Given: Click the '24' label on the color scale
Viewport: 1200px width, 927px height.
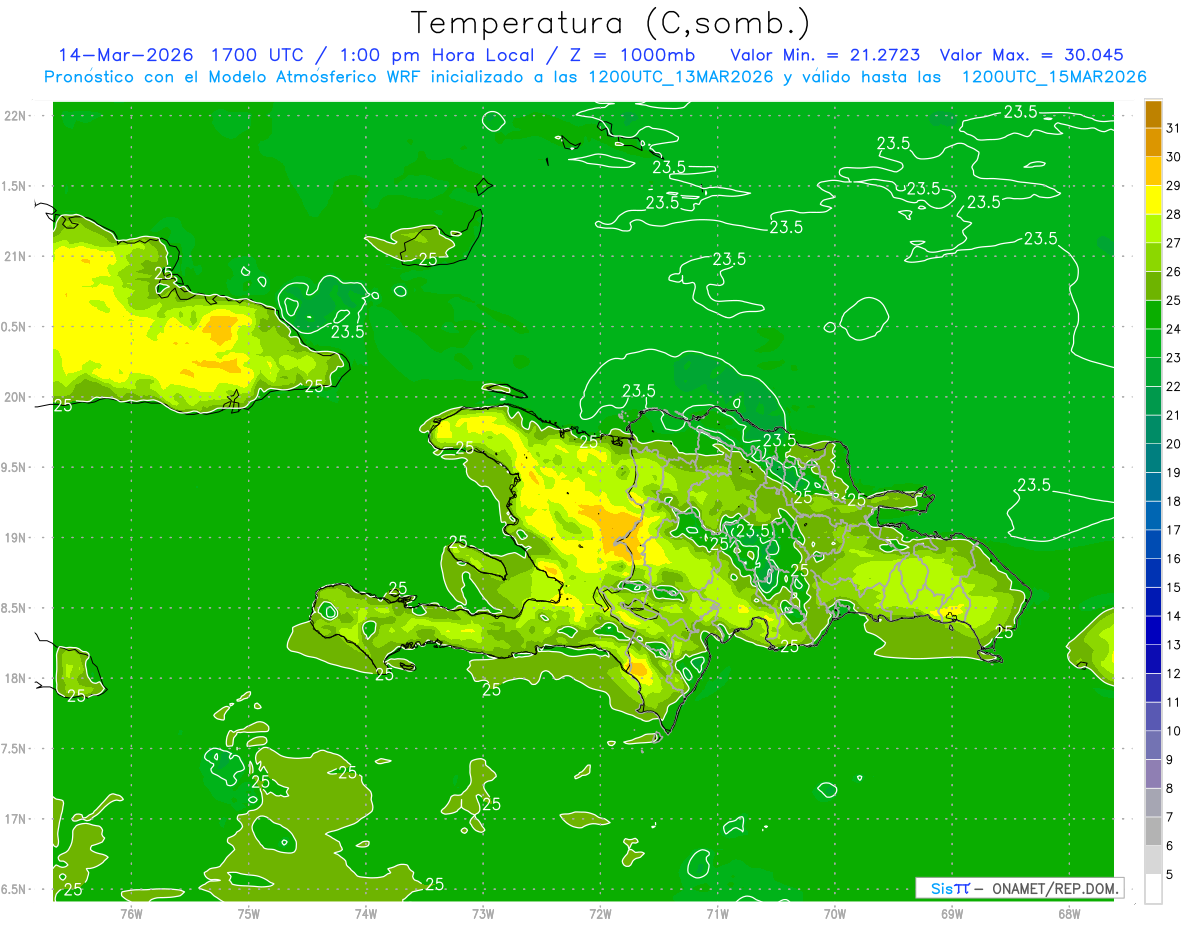Looking at the screenshot, I should 1173,329.
